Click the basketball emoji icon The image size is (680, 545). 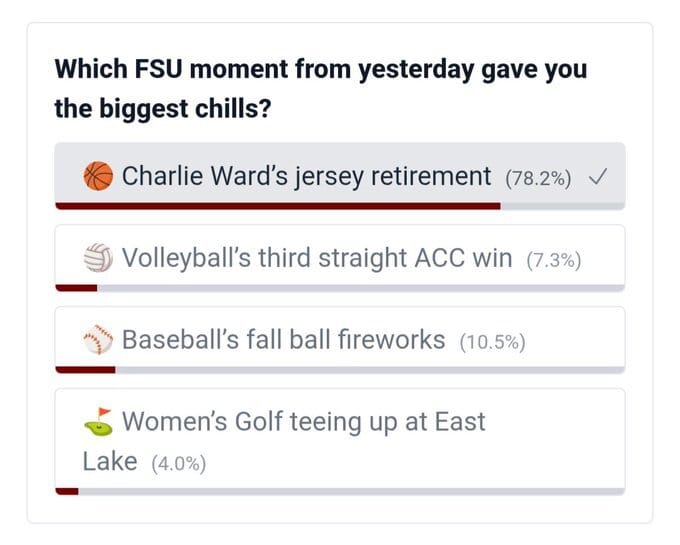98,176
